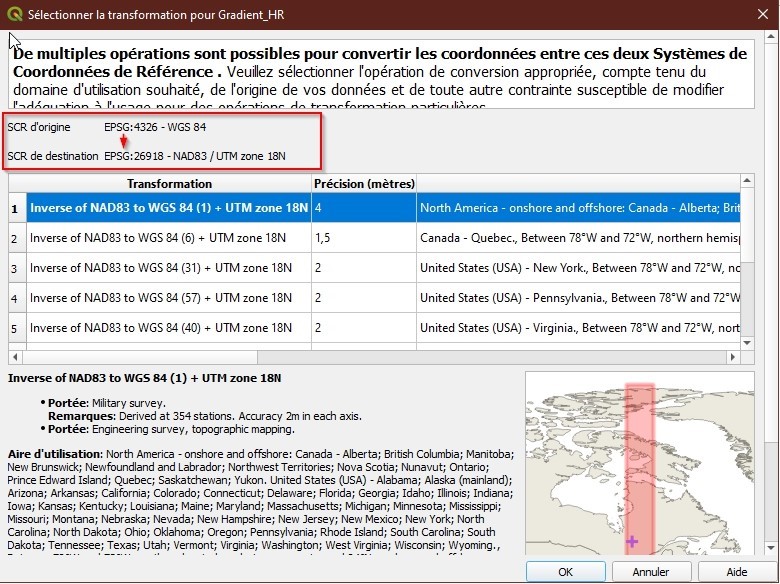Click the 'Transformation' column header
Image resolution: width=780 pixels, height=584 pixels.
[169, 184]
